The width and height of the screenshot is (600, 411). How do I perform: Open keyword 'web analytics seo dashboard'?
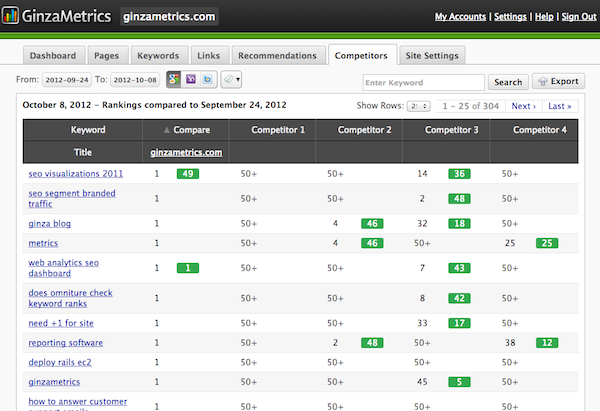(x=64, y=268)
